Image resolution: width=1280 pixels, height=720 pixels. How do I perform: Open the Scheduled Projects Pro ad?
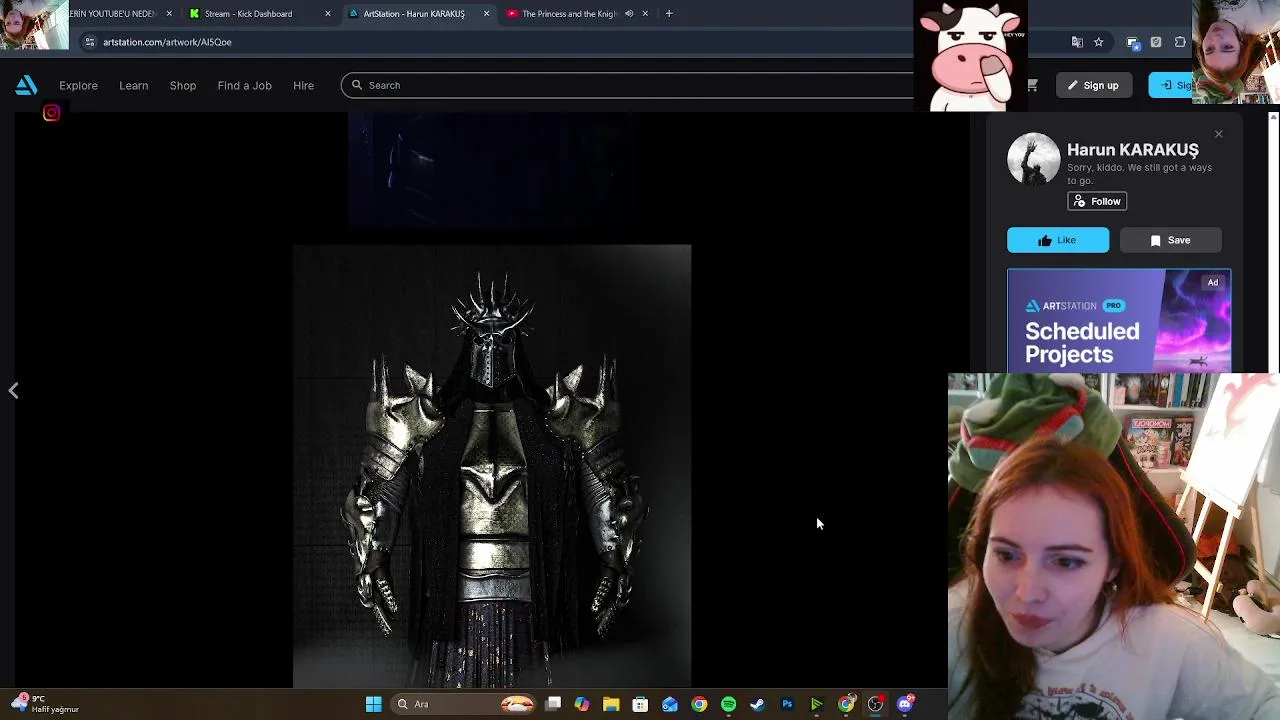click(x=1119, y=321)
